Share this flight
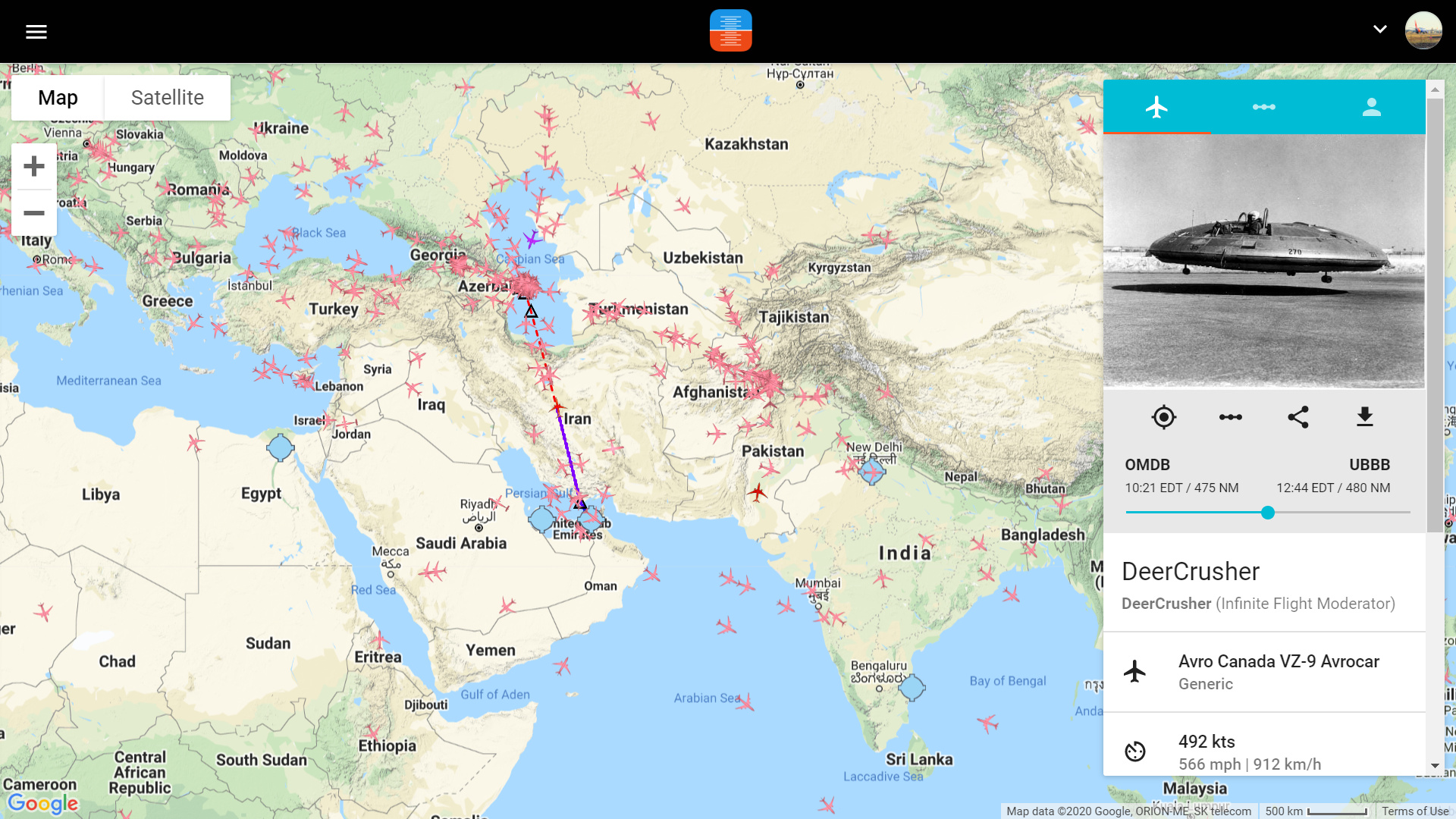1456x819 pixels. [1298, 417]
